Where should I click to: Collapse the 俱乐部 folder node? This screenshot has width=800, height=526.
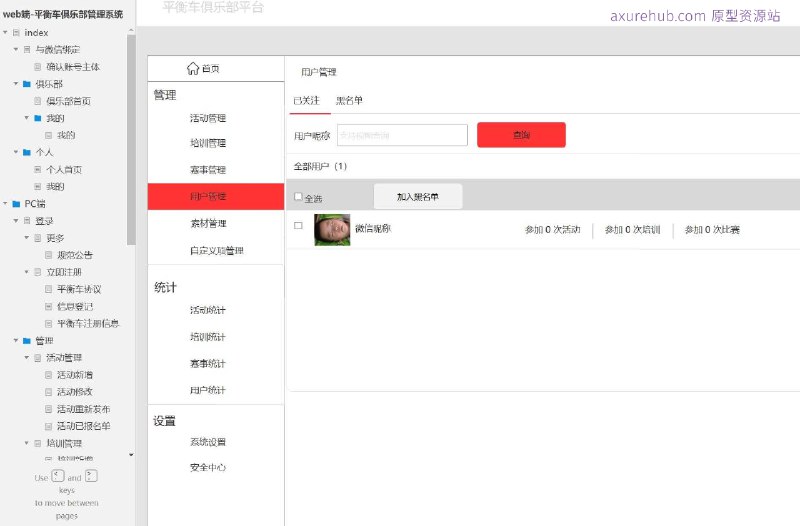coord(16,84)
